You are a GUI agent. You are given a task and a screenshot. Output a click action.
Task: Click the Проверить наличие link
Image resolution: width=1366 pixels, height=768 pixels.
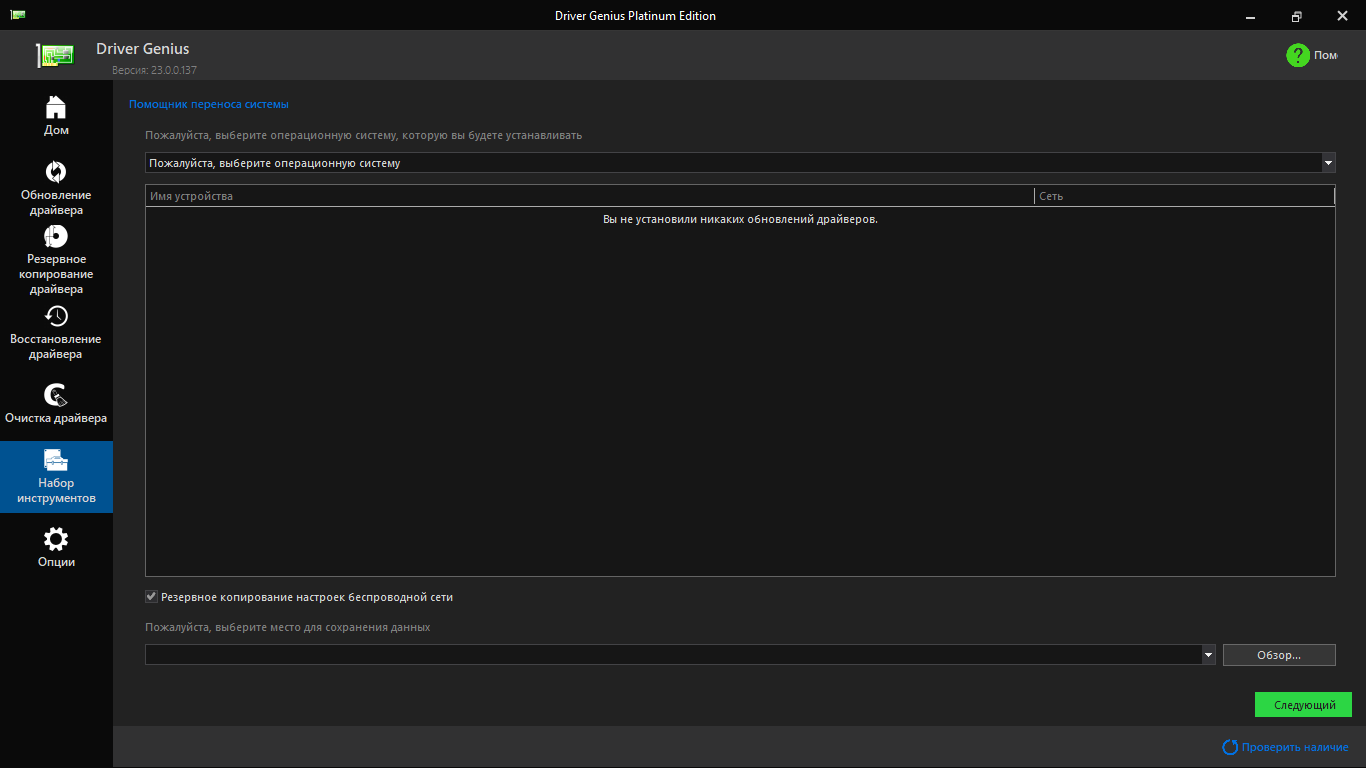coord(1295,747)
